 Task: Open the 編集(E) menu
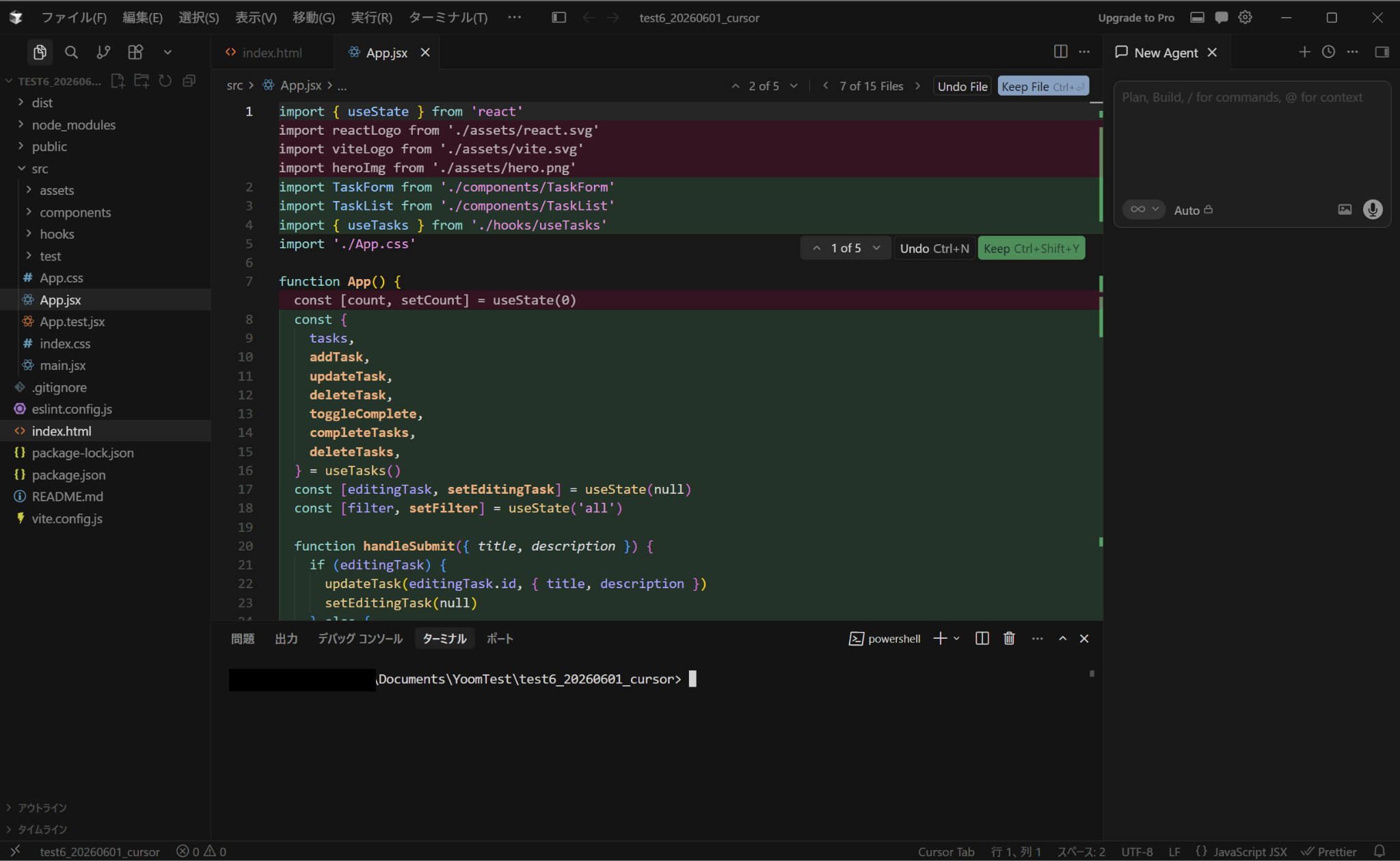(142, 18)
